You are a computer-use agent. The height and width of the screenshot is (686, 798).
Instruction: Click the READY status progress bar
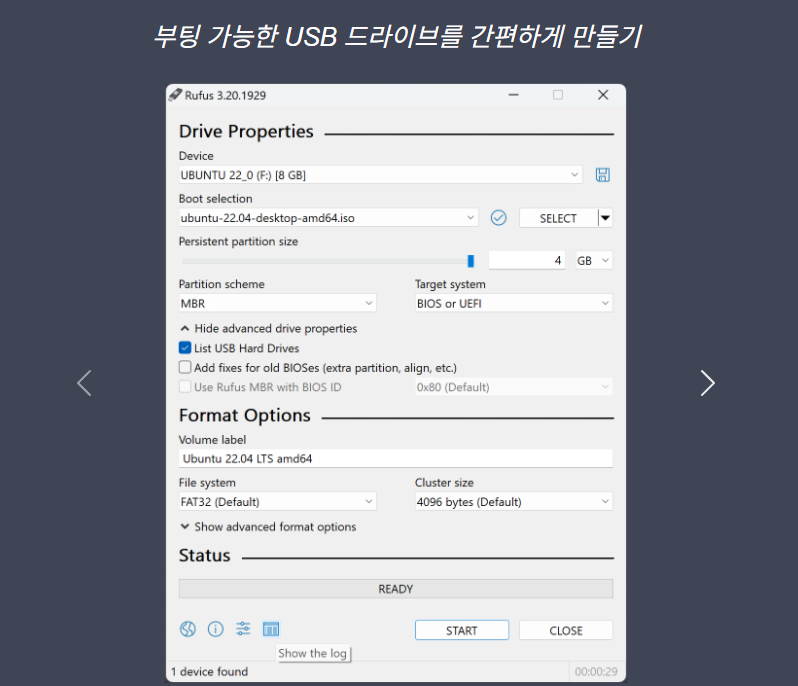click(395, 589)
